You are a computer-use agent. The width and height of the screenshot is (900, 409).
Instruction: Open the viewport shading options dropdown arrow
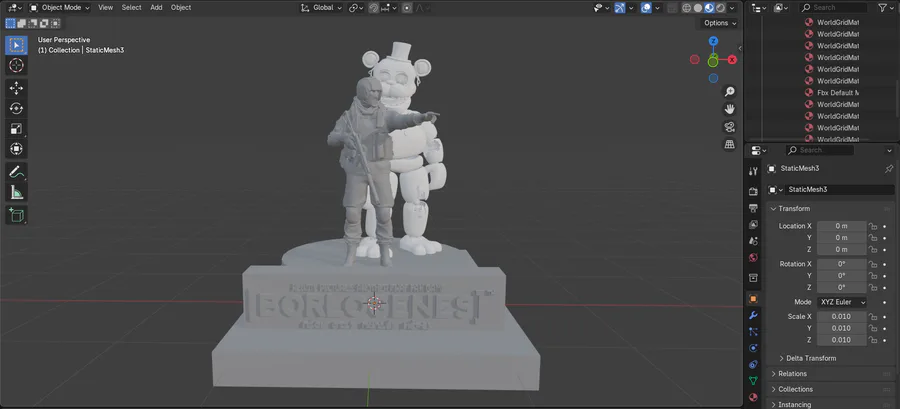coord(732,8)
